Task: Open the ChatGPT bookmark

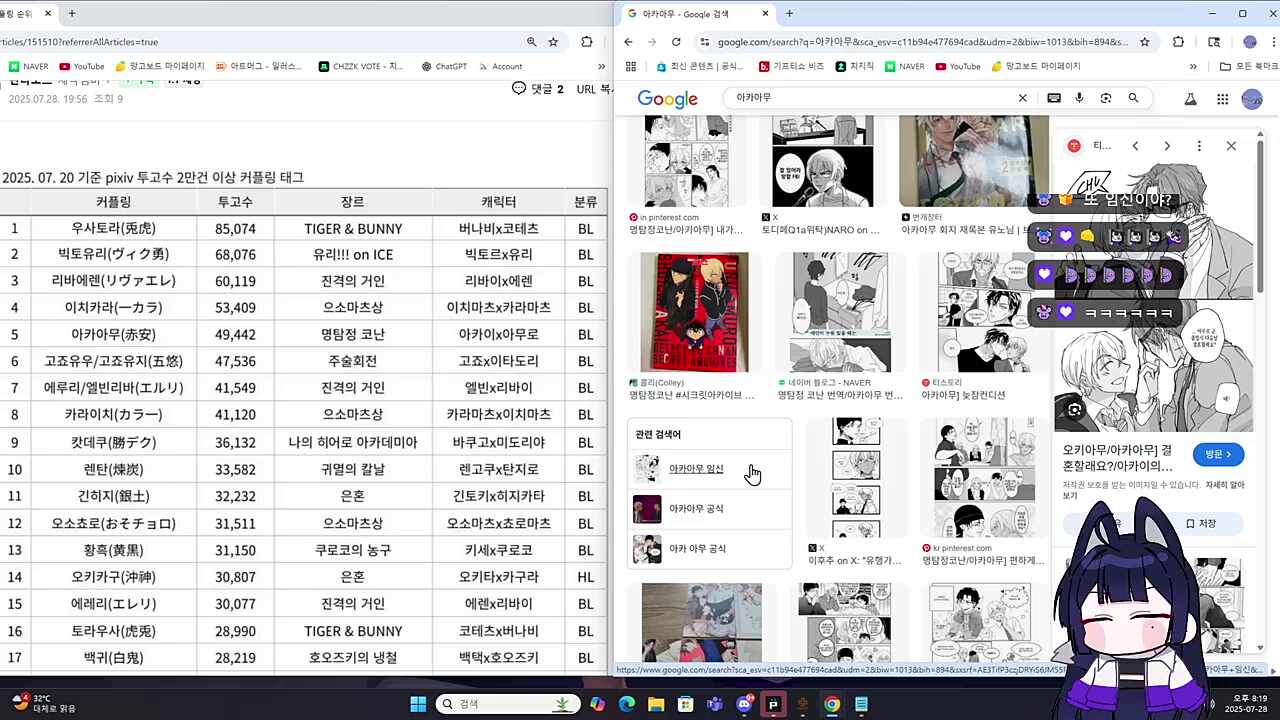Action: [444, 66]
